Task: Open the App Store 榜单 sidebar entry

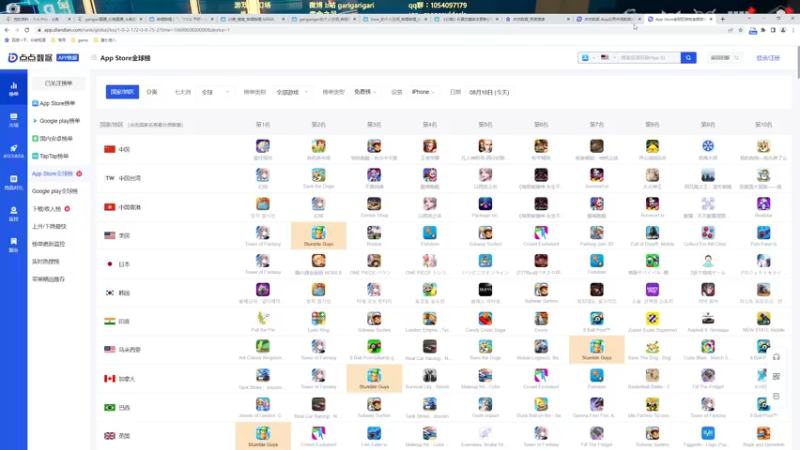Action: tap(54, 103)
